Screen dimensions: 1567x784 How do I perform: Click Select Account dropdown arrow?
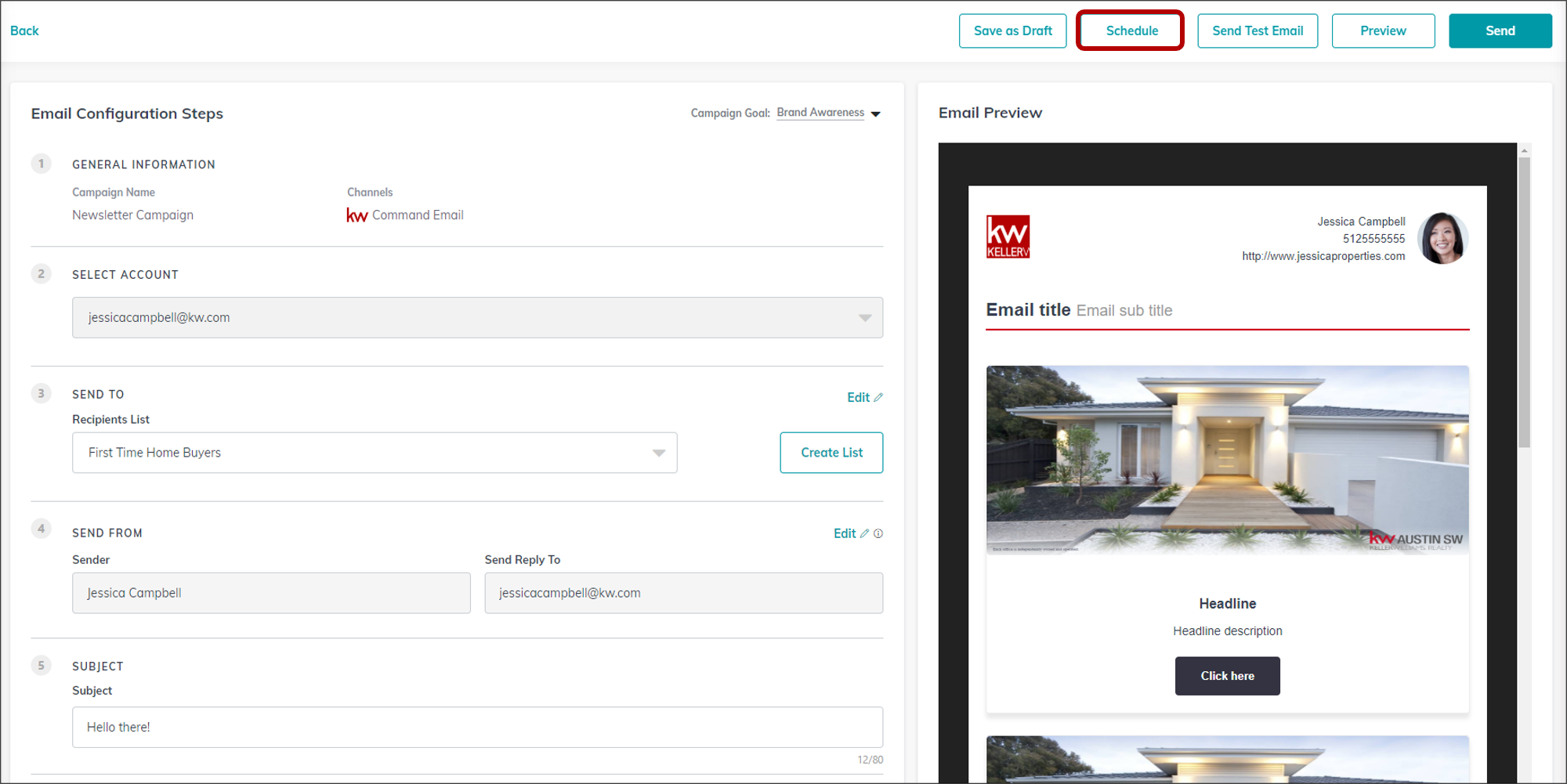(x=865, y=318)
